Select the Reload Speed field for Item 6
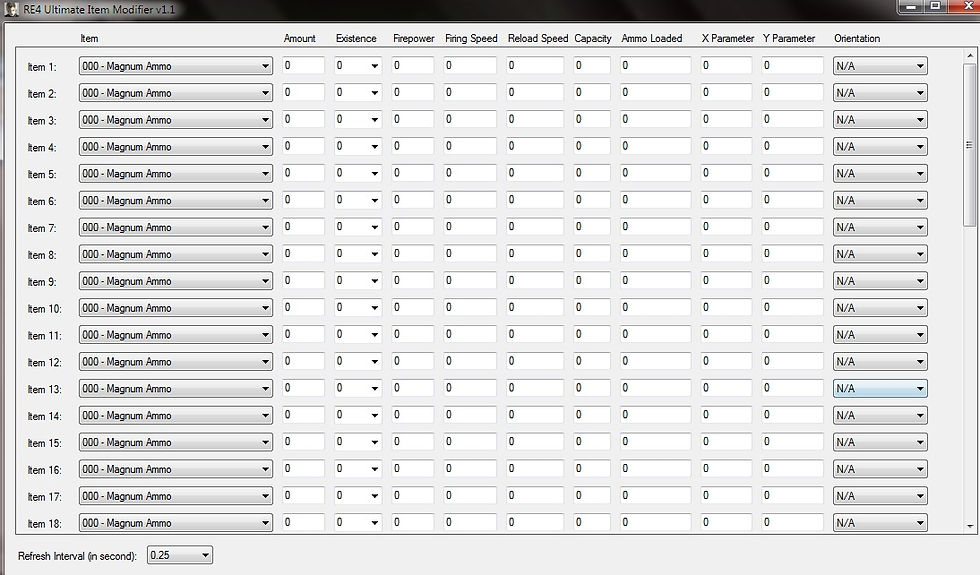 tap(535, 199)
